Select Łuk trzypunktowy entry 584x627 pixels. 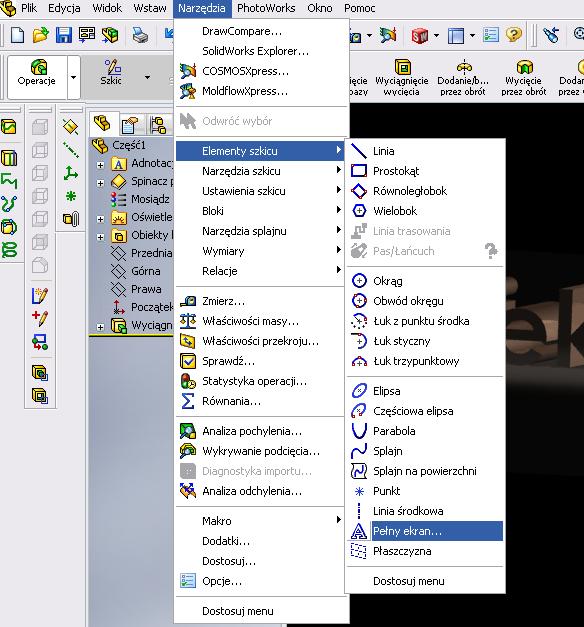[425, 361]
